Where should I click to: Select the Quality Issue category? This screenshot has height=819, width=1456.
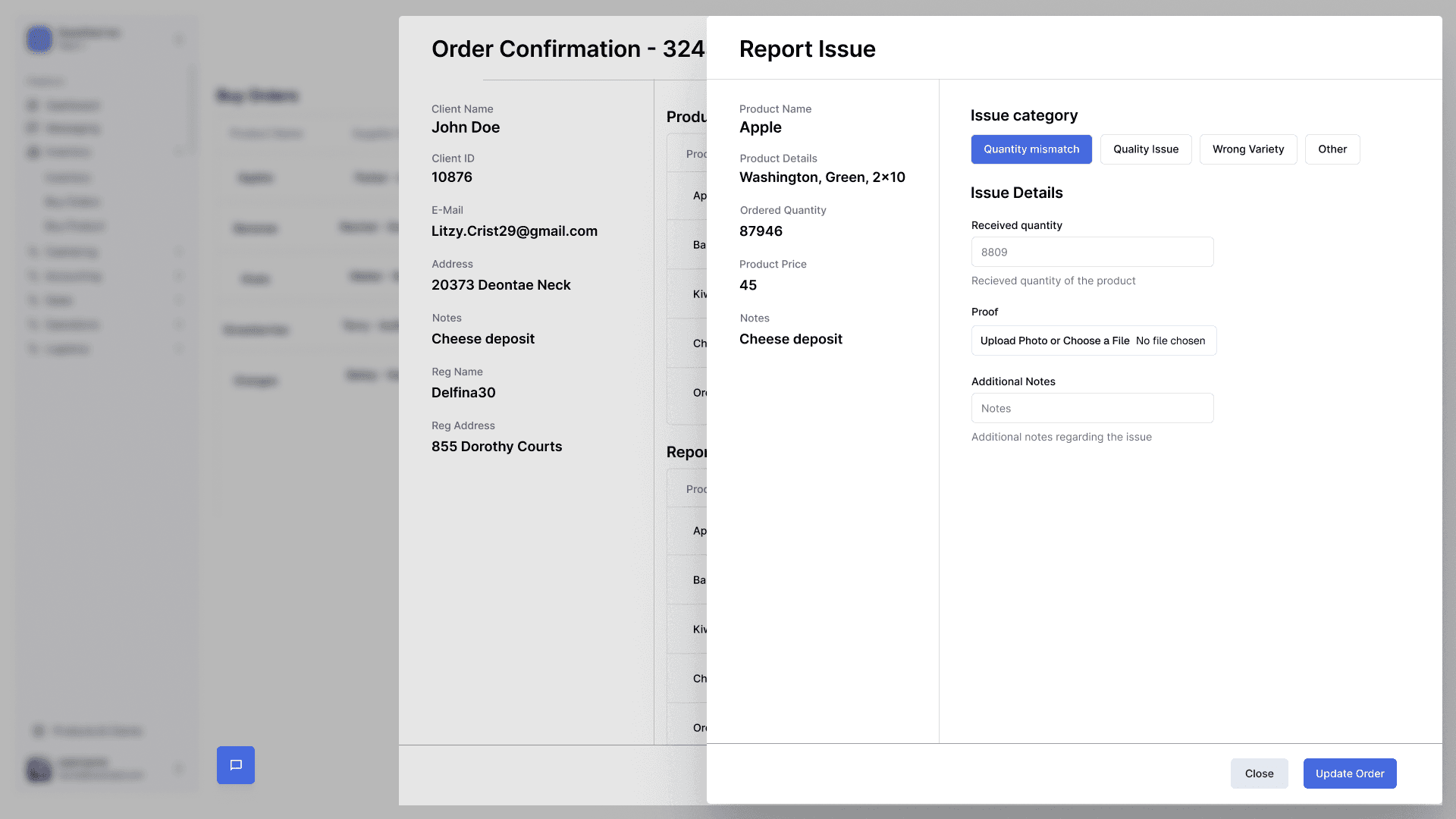point(1146,149)
